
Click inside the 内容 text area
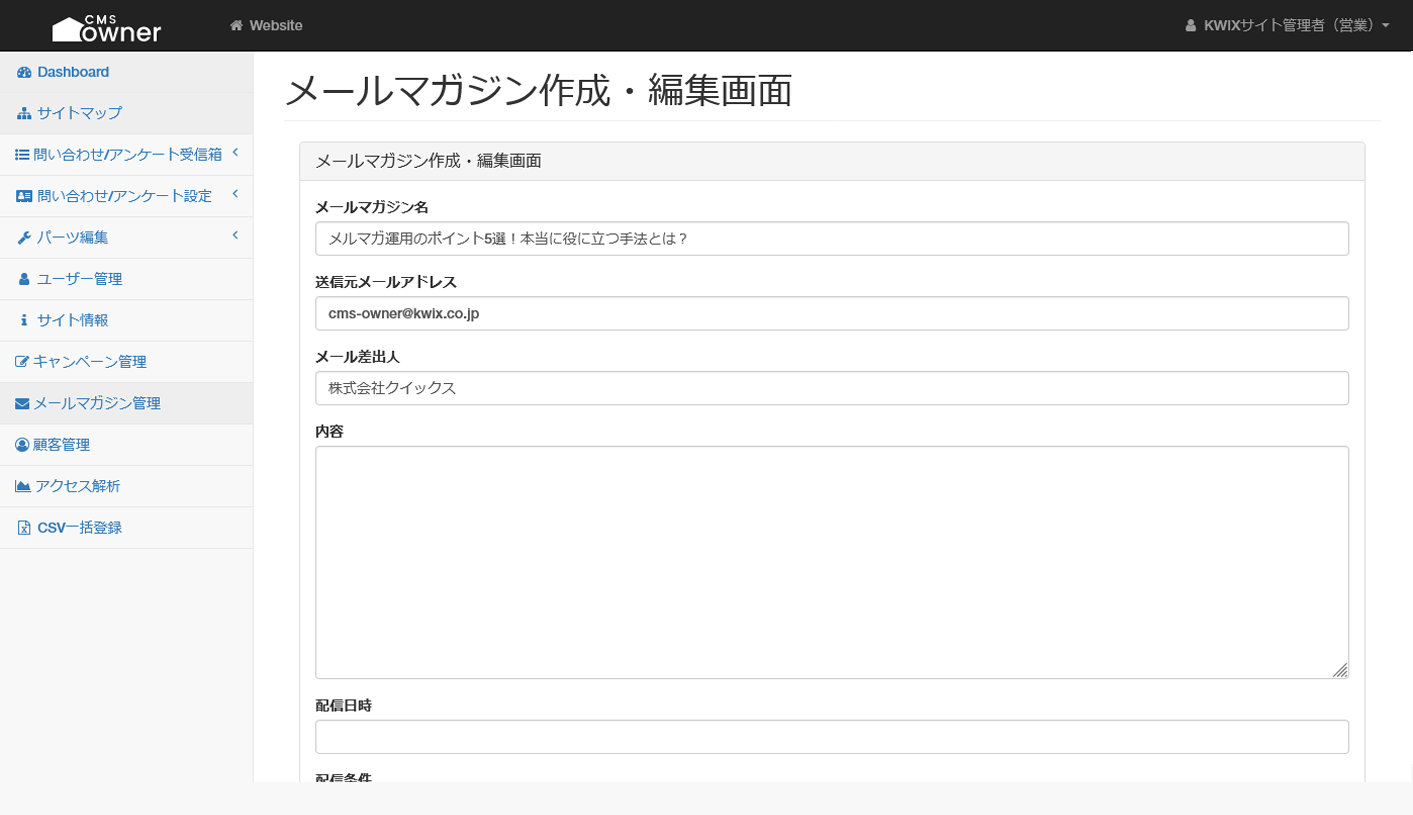point(832,563)
